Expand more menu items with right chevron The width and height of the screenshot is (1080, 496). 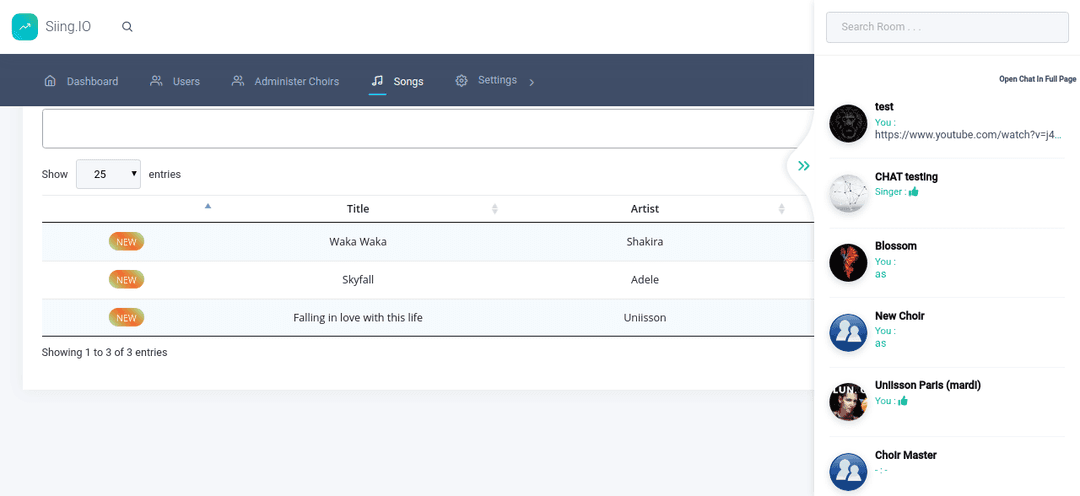[531, 82]
